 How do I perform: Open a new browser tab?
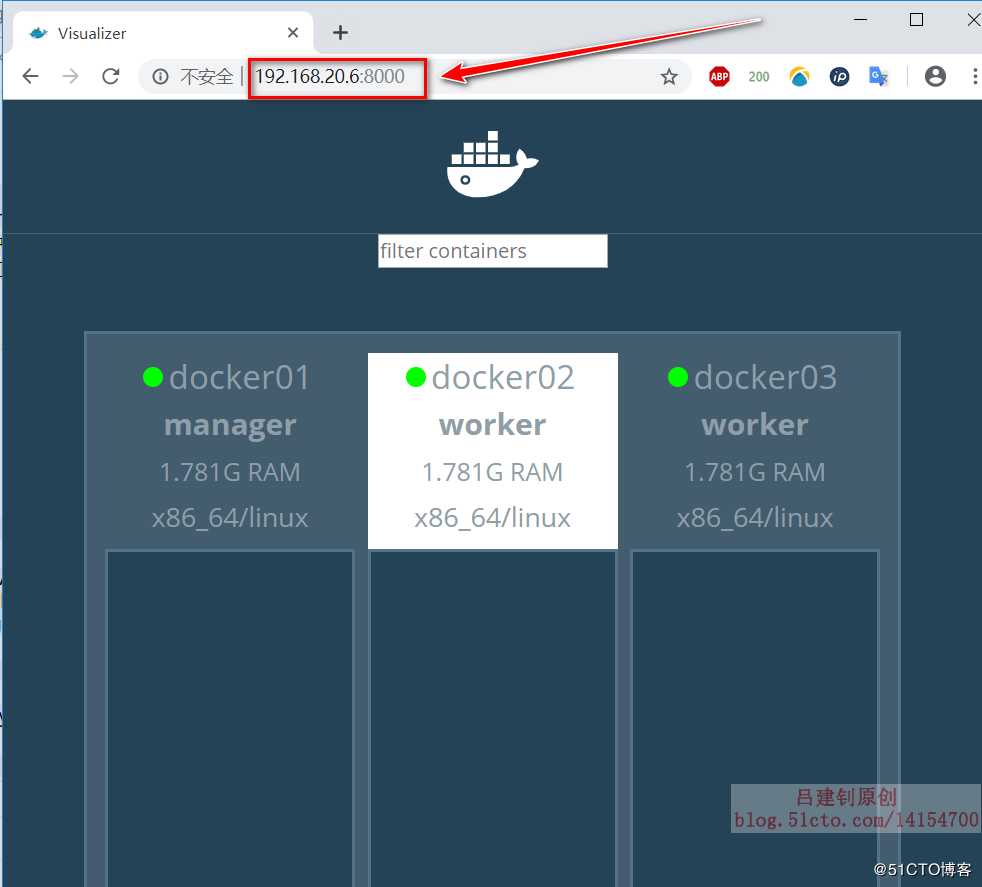[340, 33]
